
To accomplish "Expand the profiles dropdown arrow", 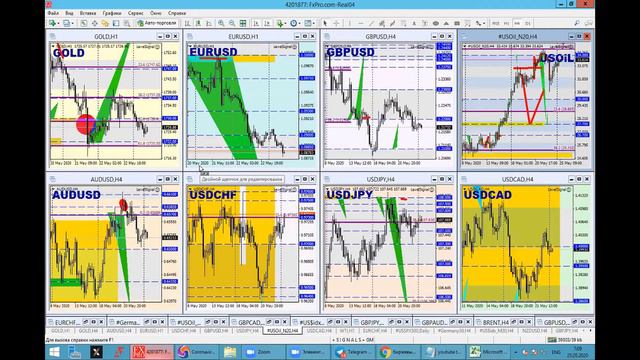I will (73, 23).
